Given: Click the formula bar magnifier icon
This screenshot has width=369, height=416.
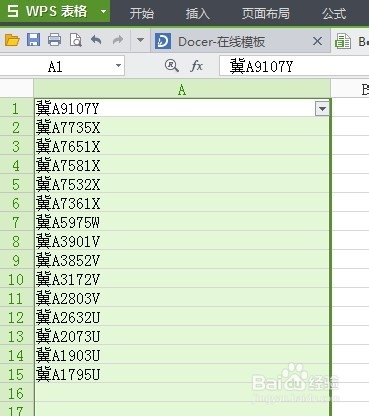Looking at the screenshot, I should point(171,66).
